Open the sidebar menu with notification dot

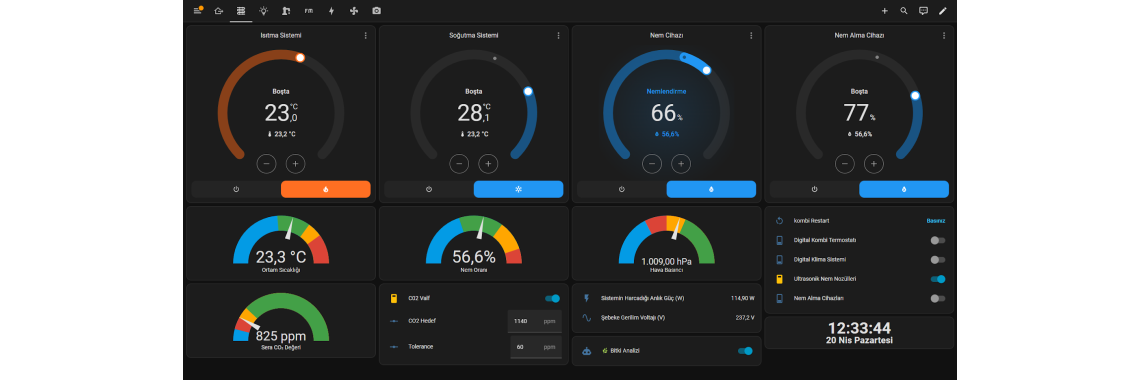[x=198, y=11]
